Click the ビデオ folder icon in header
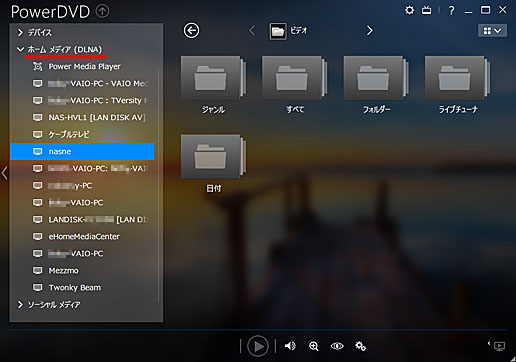 coord(278,31)
